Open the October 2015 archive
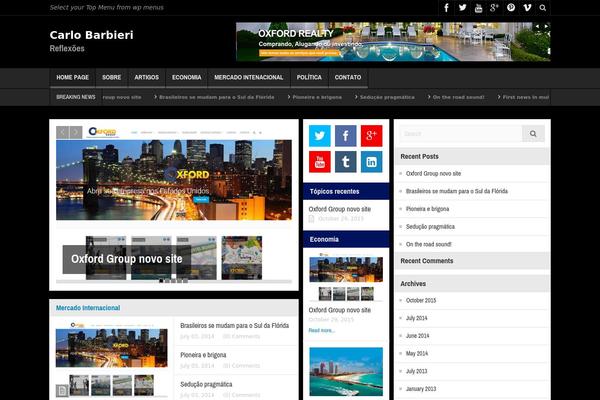Screen dimensions: 600x400 click(x=421, y=300)
